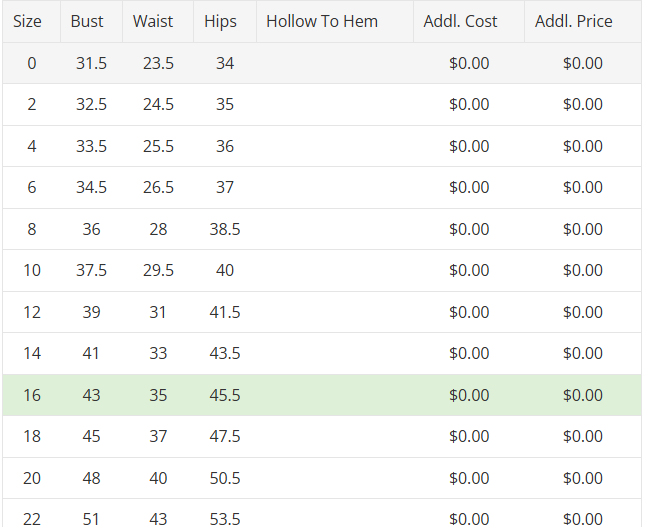Click the Addl. Cost cell for size 8

pos(469,229)
